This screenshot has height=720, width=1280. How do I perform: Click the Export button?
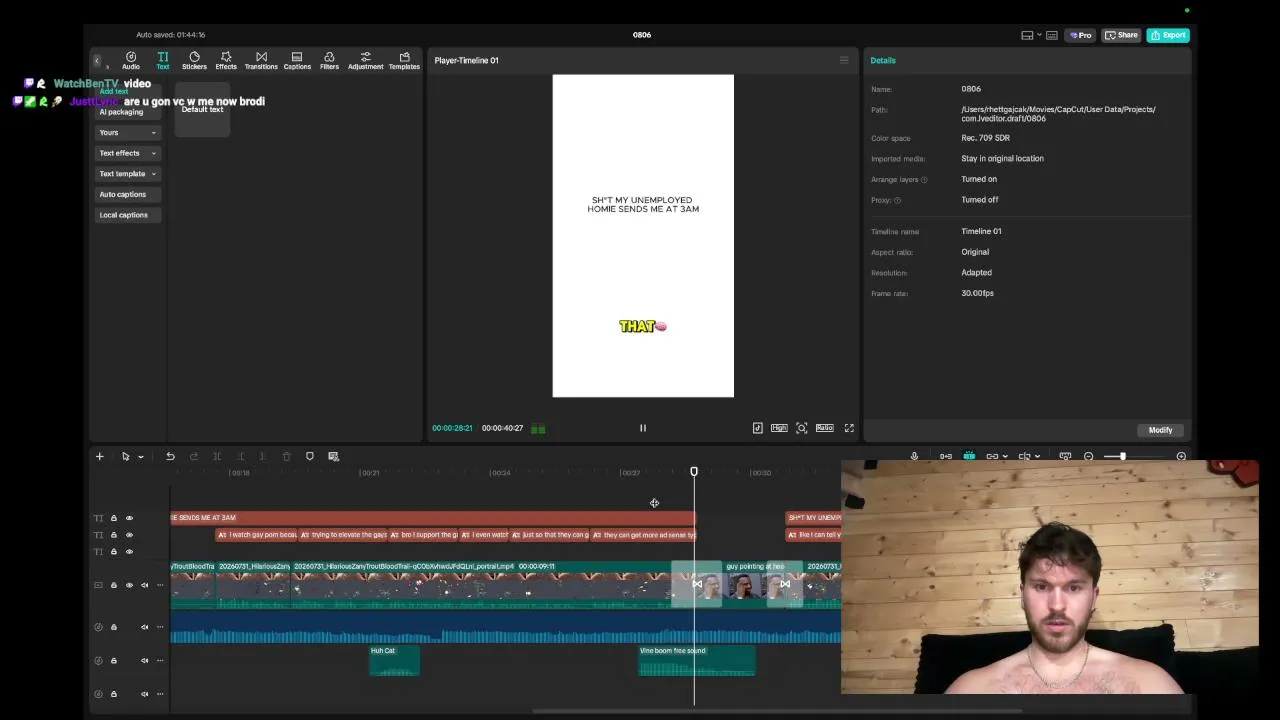(1168, 35)
